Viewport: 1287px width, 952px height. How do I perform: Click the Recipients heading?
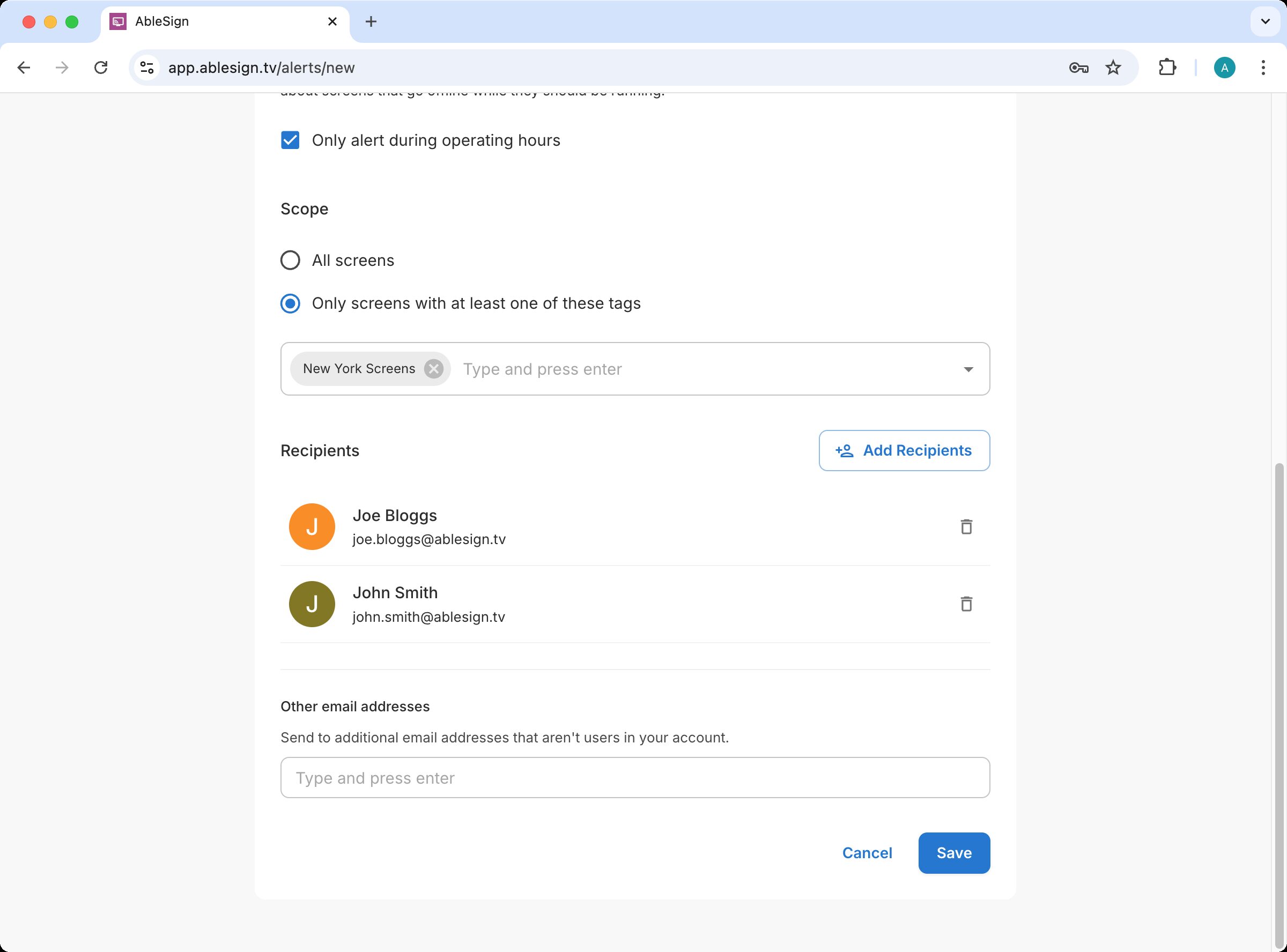tap(320, 451)
